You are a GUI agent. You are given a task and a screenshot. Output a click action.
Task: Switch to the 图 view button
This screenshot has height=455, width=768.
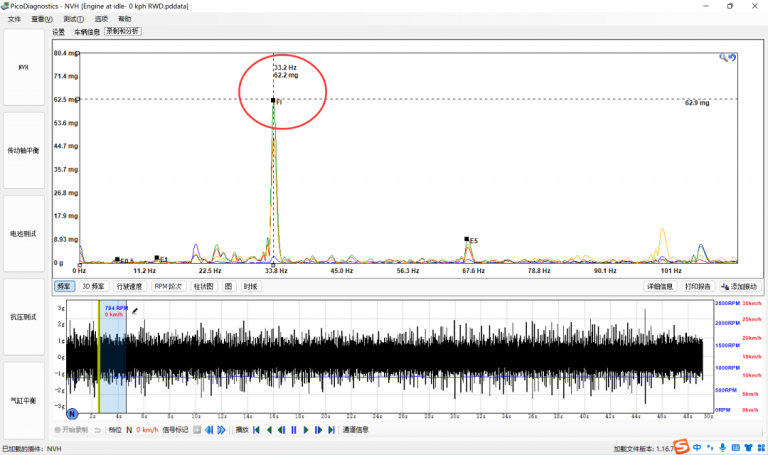tap(228, 287)
